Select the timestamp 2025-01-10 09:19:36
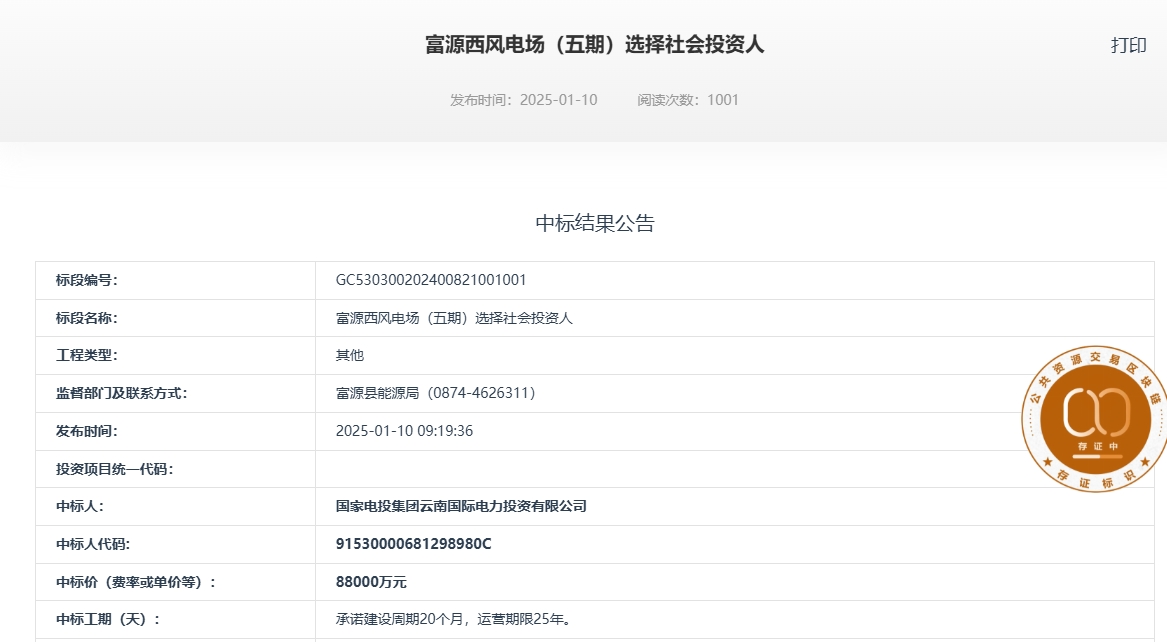1167x642 pixels. [x=404, y=431]
